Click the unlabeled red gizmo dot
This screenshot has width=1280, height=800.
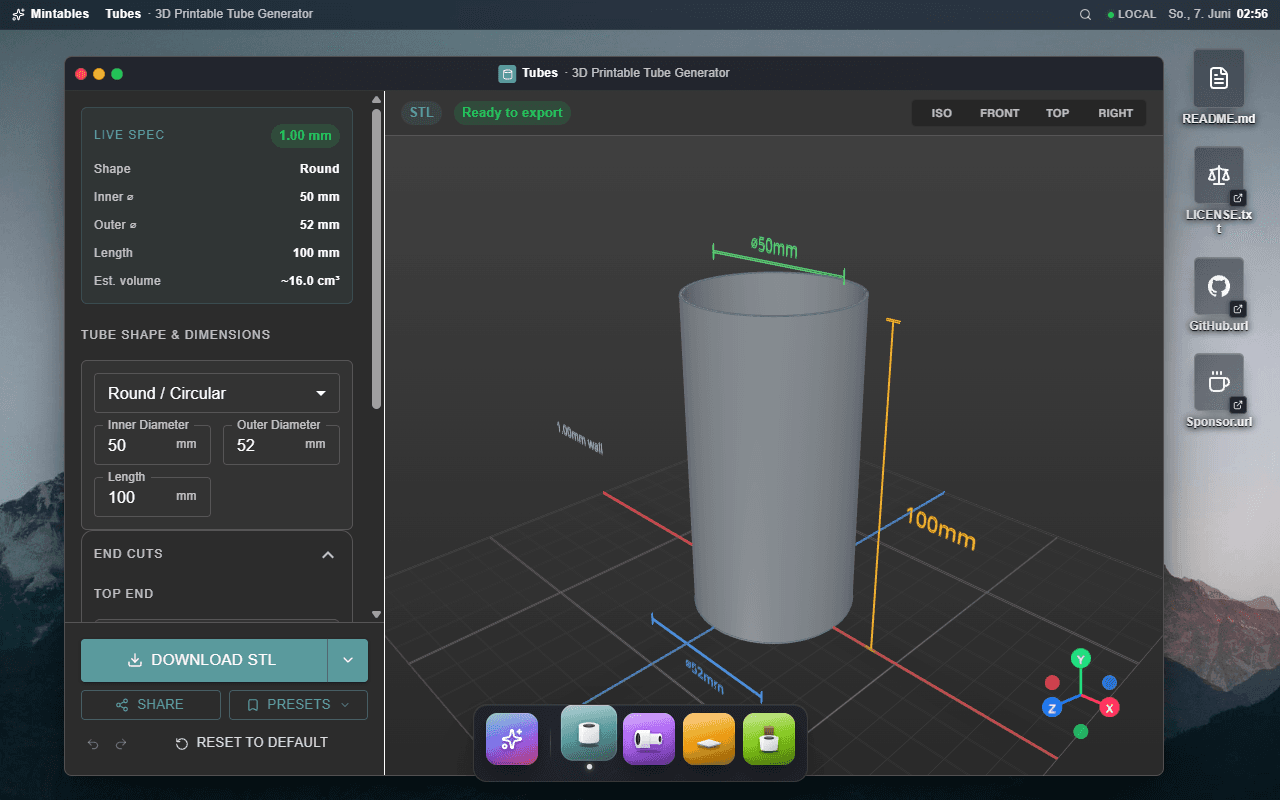coord(1052,682)
